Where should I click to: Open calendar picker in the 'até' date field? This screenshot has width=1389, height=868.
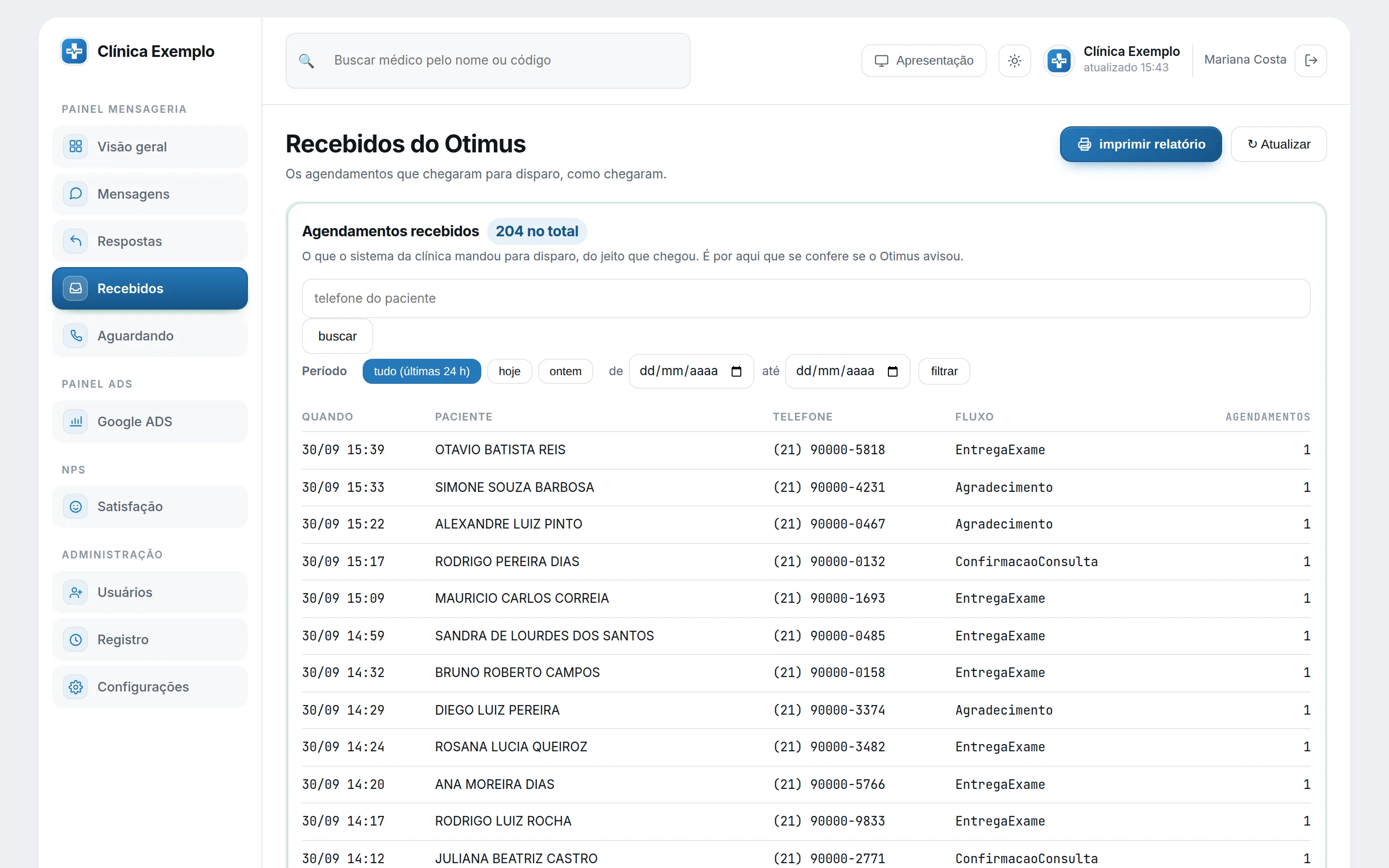[893, 371]
